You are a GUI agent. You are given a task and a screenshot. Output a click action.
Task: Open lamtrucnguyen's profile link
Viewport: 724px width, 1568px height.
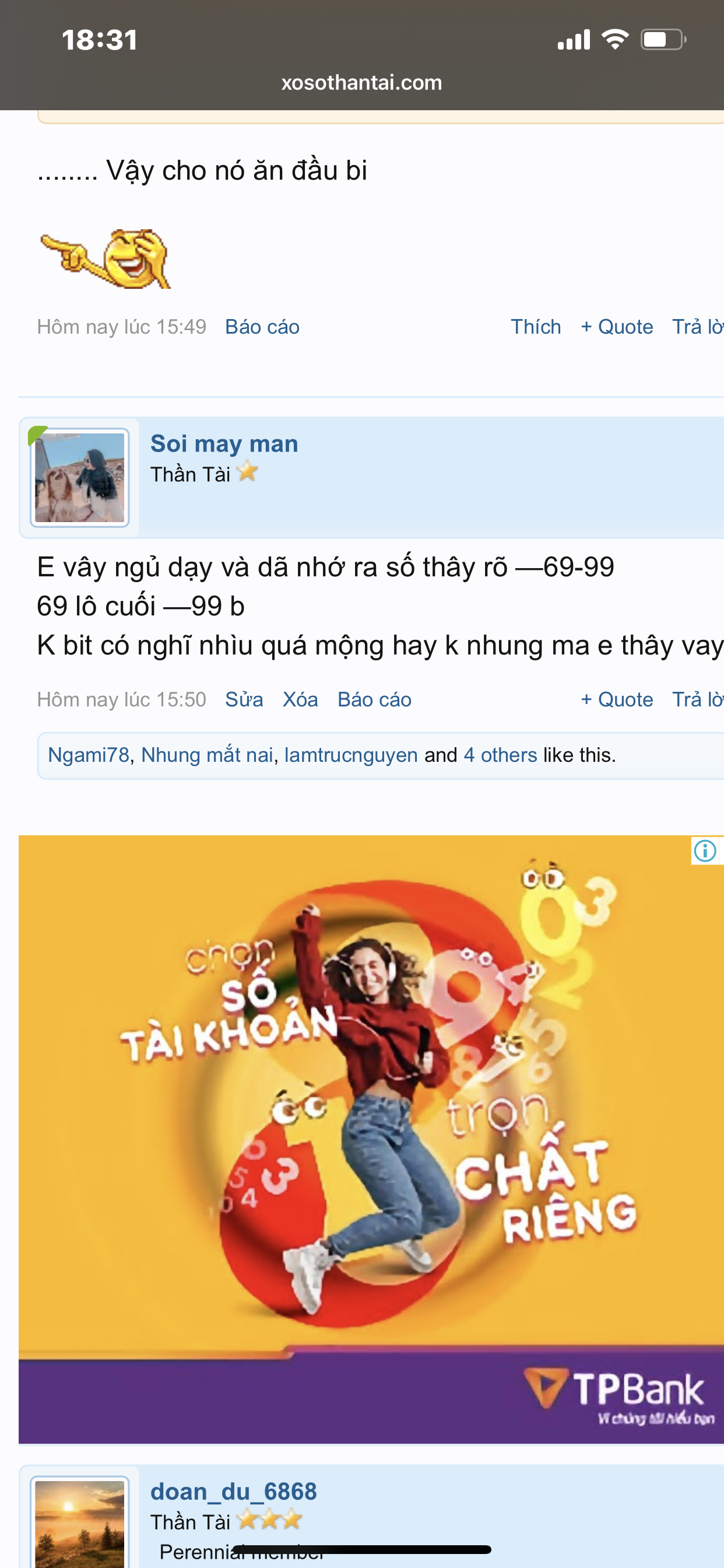pos(351,755)
